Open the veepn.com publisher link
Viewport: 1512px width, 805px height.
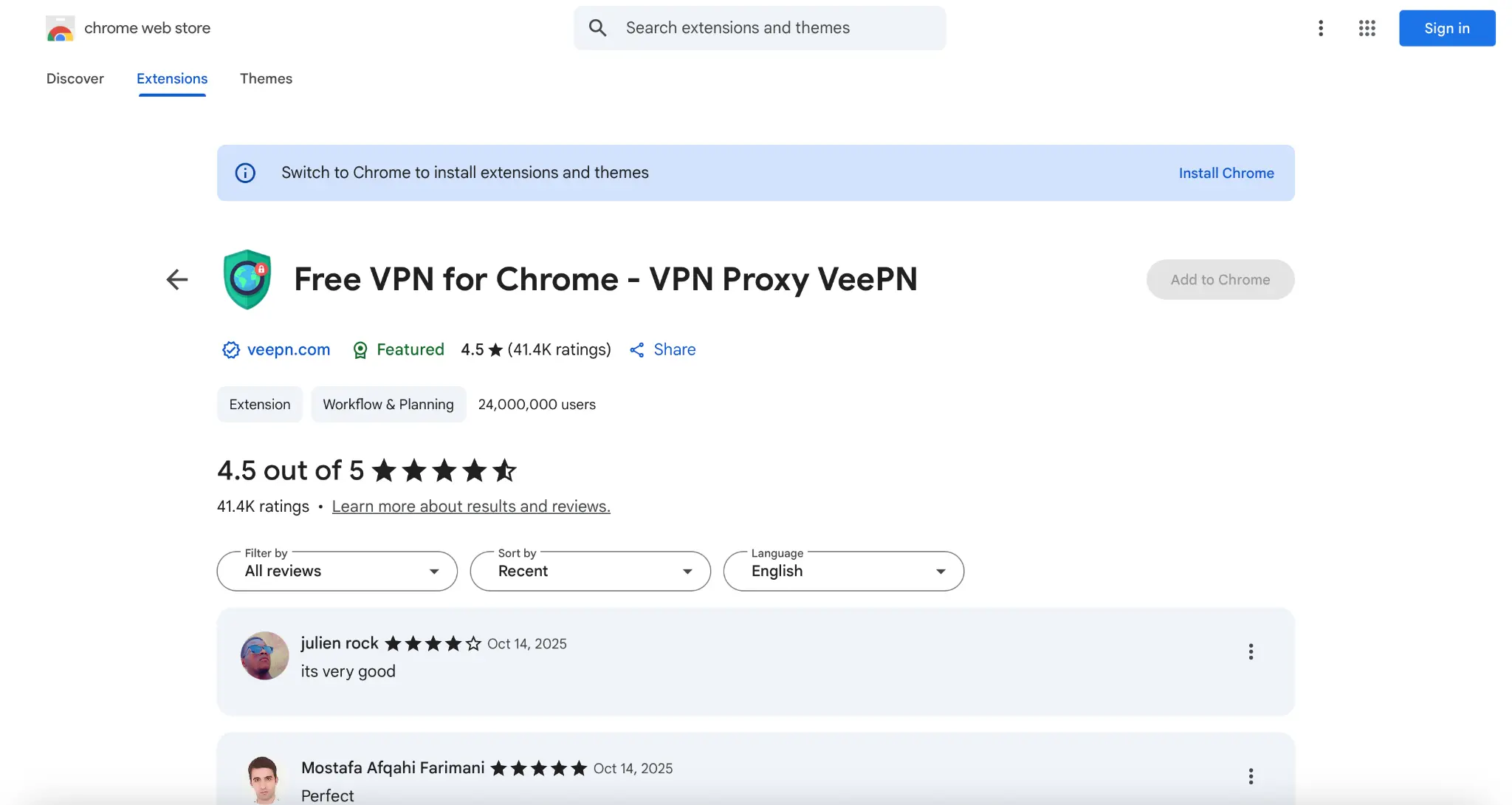288,350
